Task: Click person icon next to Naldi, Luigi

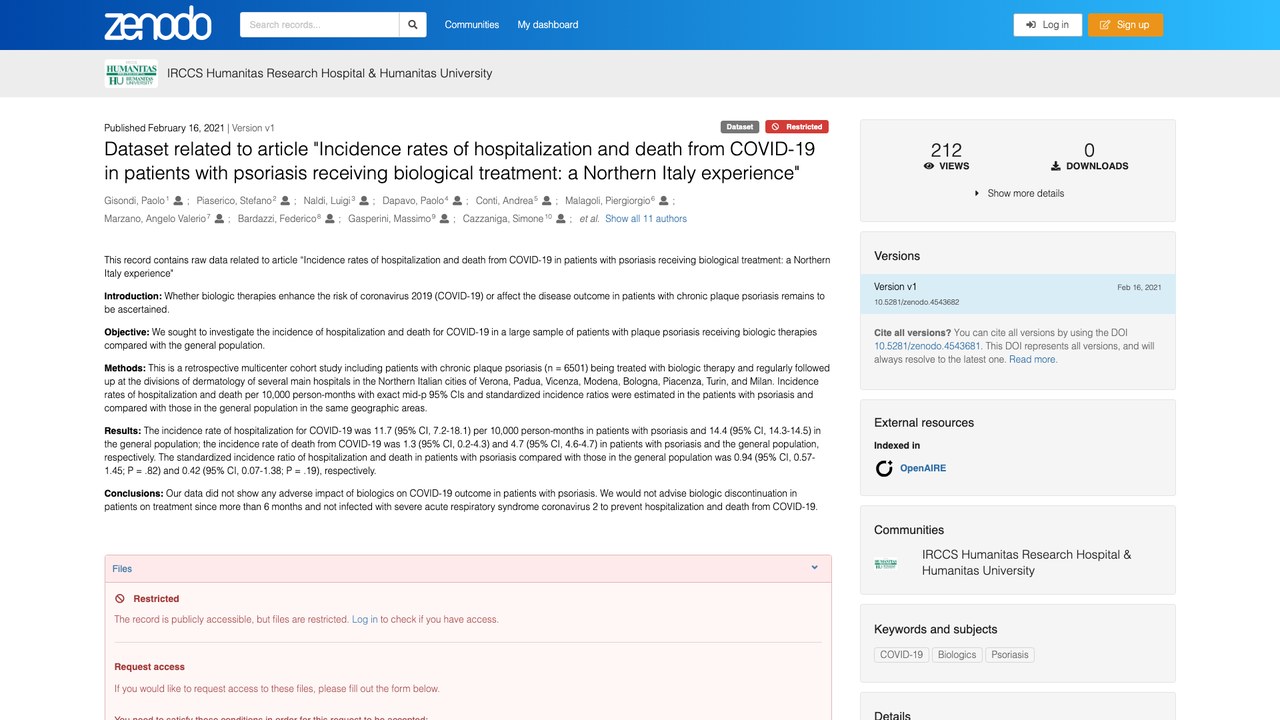Action: pos(364,200)
